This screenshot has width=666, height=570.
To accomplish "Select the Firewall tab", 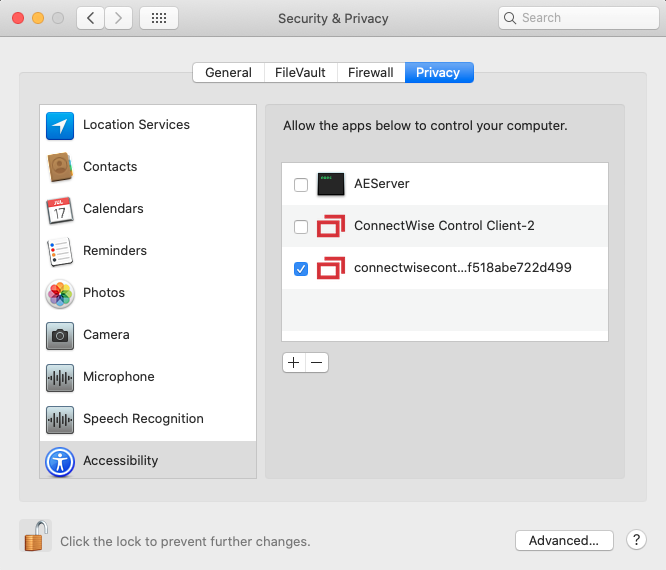I will tap(371, 73).
